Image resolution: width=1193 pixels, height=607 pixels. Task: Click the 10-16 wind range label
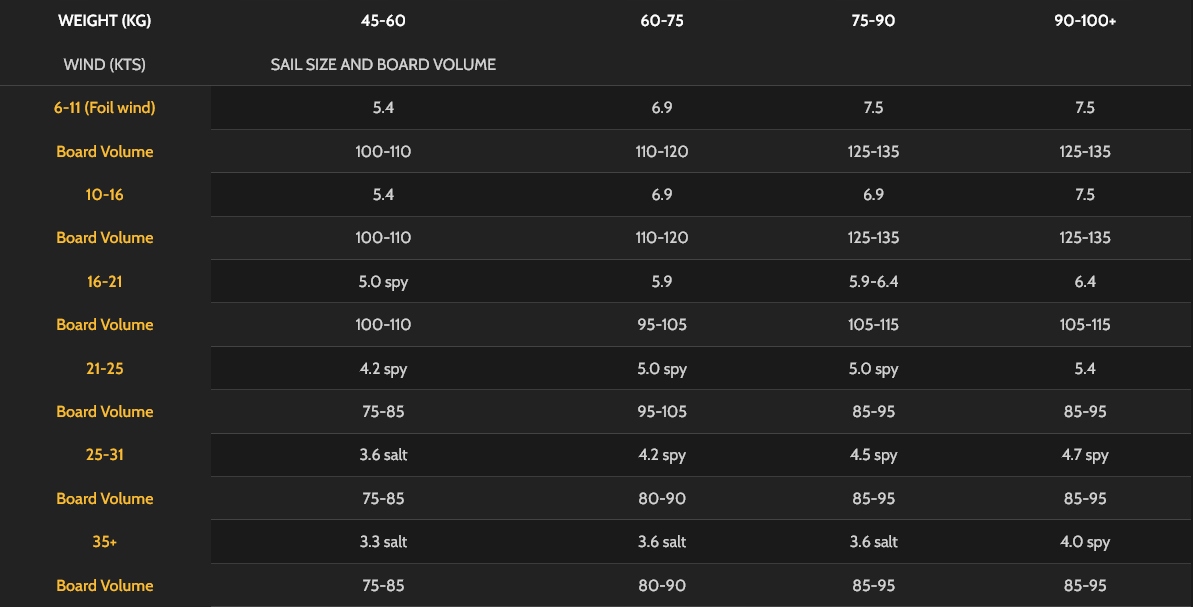104,195
